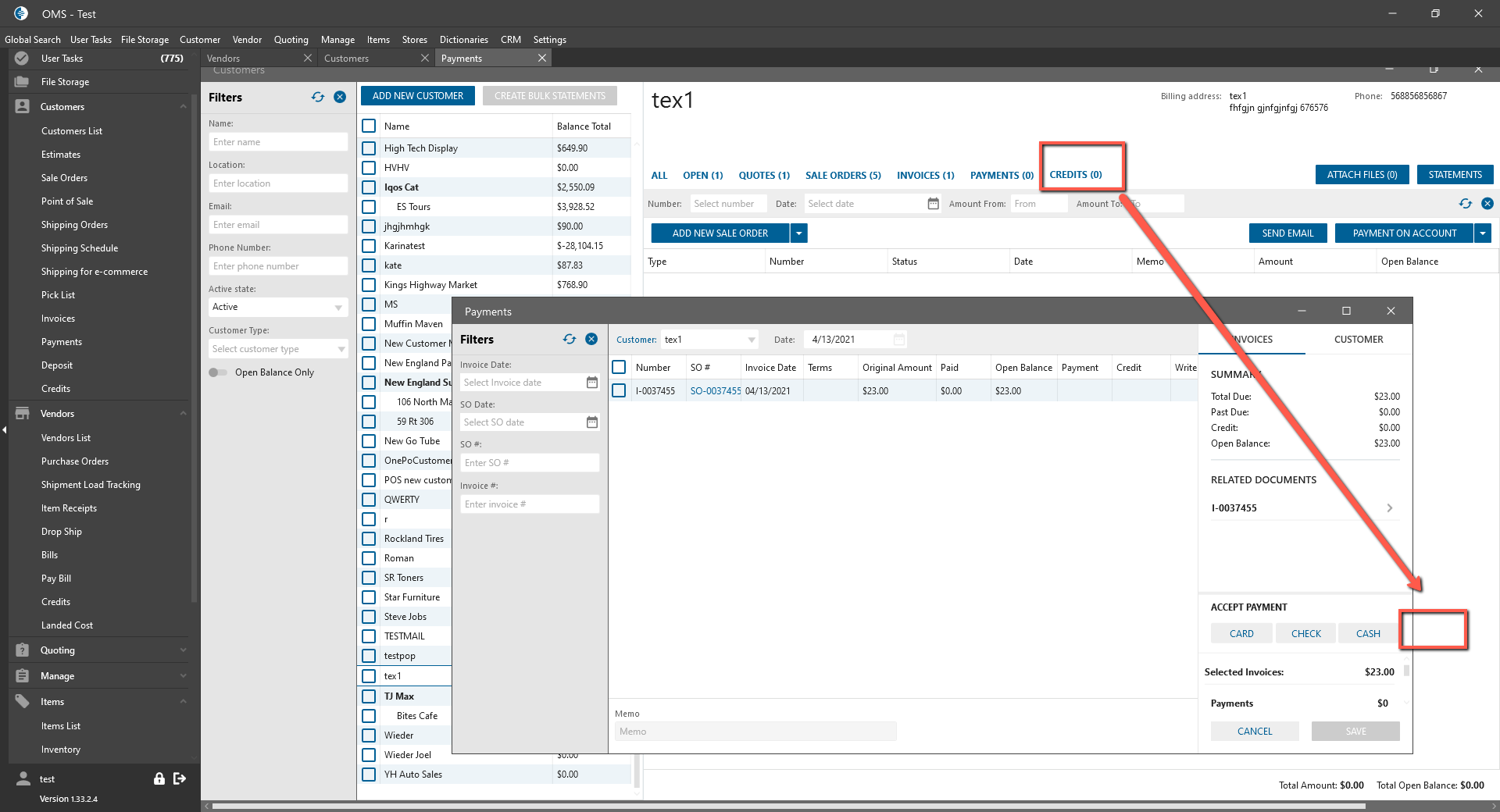1500x812 pixels.
Task: Switch to the CREDITS (0) tab
Action: (1076, 175)
